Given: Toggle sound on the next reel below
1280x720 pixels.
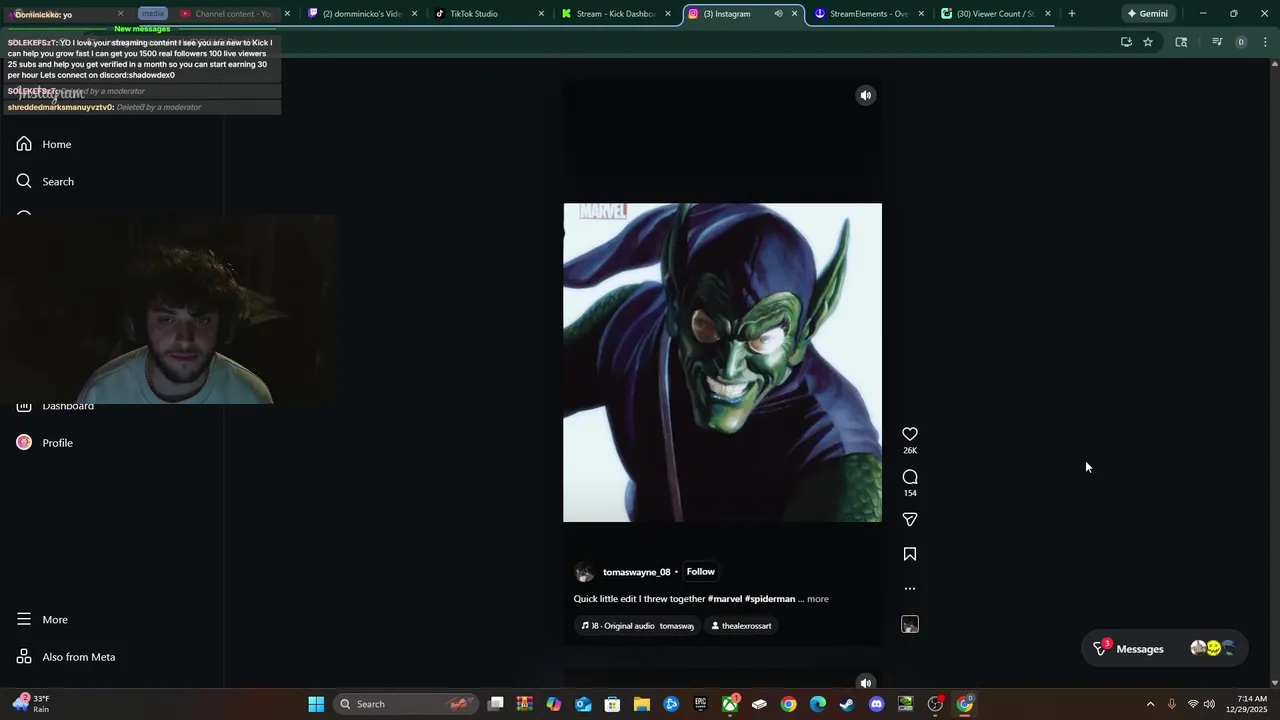Looking at the screenshot, I should (866, 682).
